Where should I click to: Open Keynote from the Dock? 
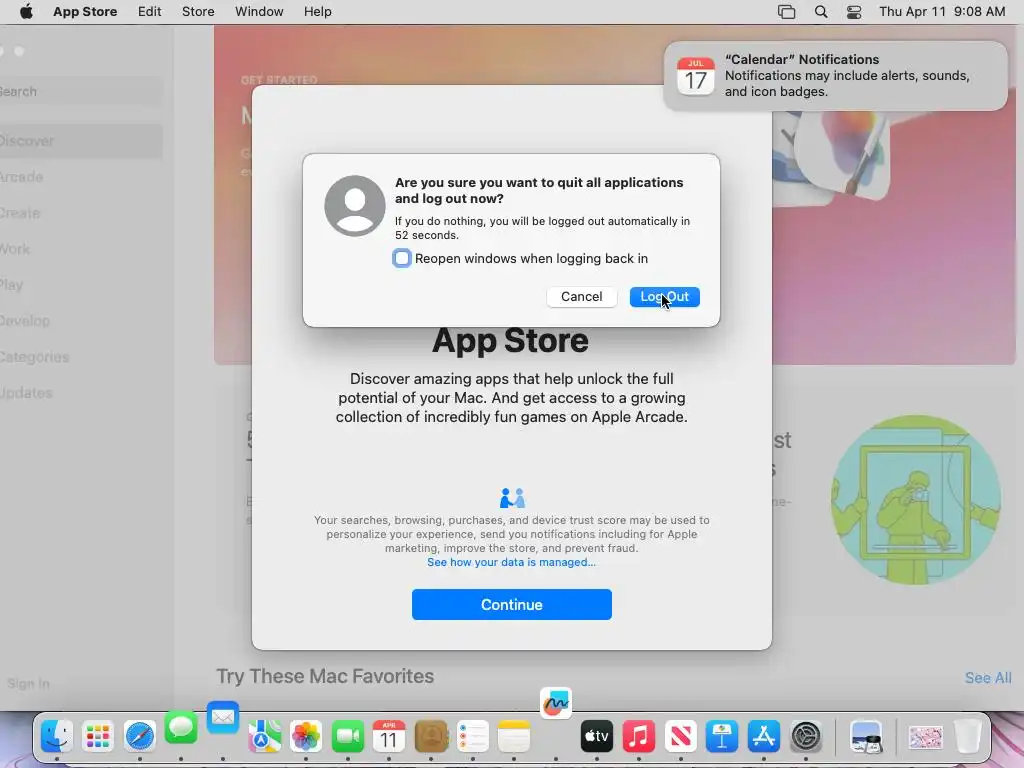[722, 737]
